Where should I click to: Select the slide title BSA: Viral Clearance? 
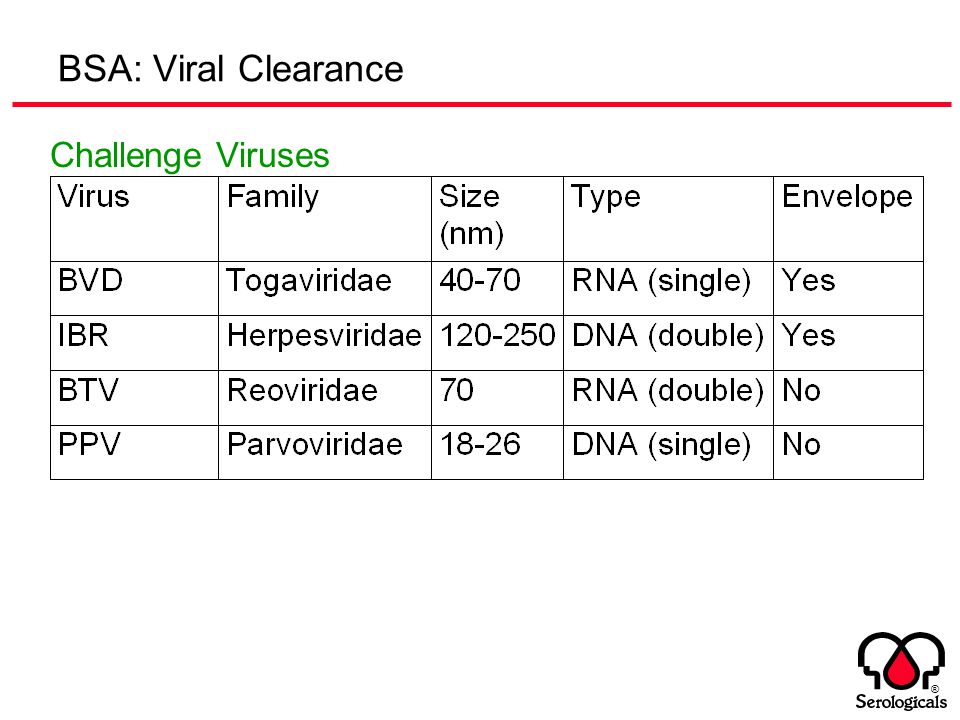tap(231, 69)
